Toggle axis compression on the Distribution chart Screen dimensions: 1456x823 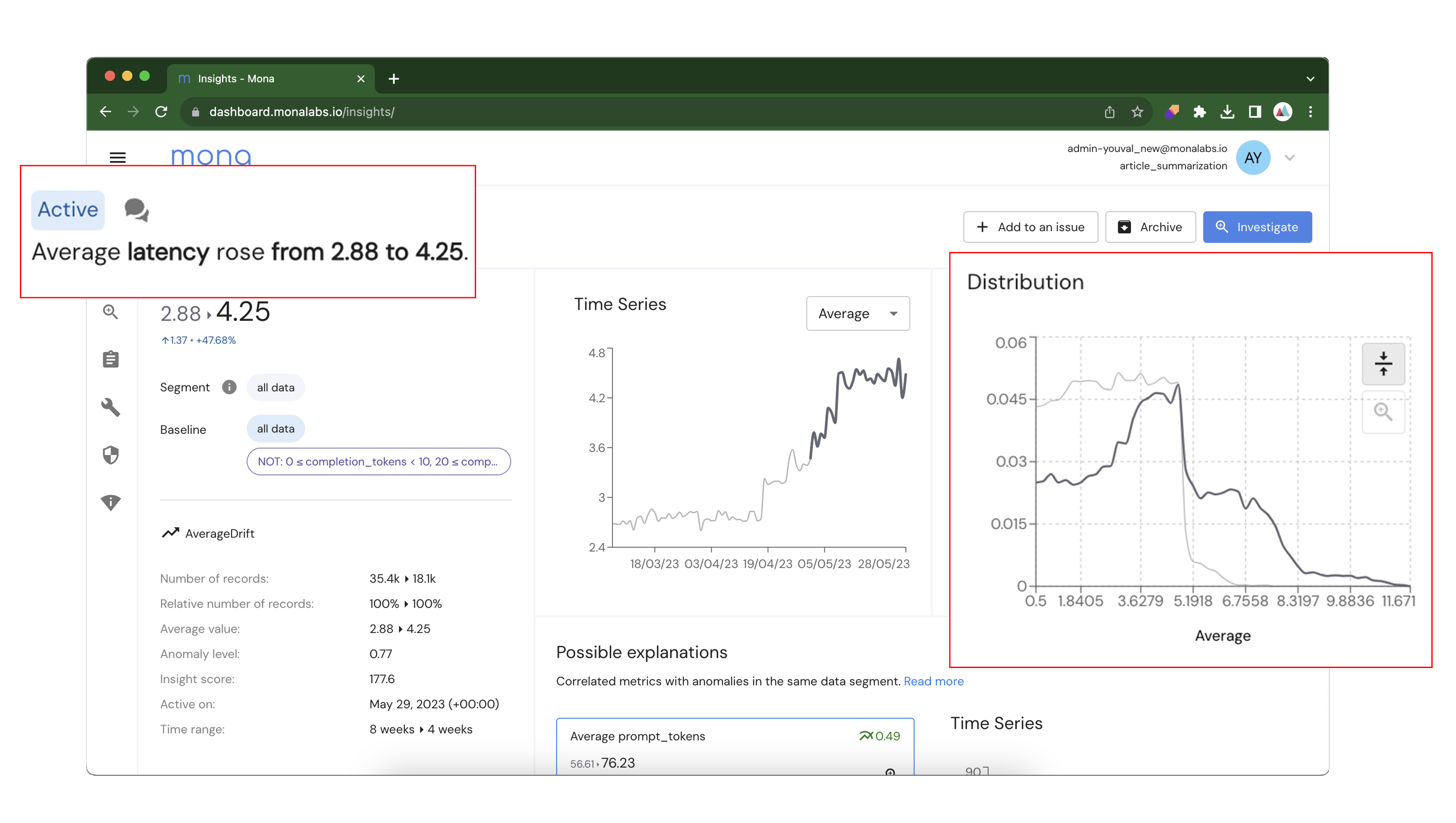click(x=1383, y=363)
